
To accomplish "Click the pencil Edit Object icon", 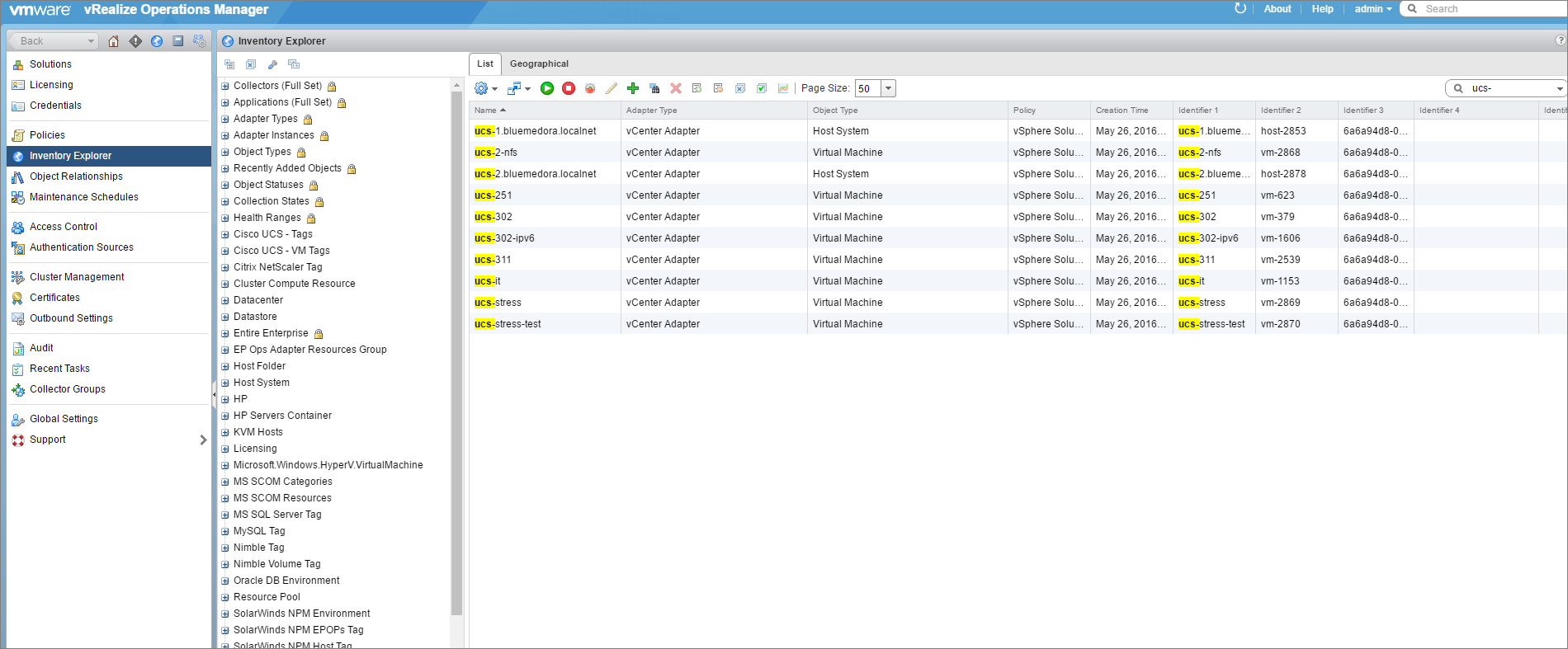I will pos(612,88).
